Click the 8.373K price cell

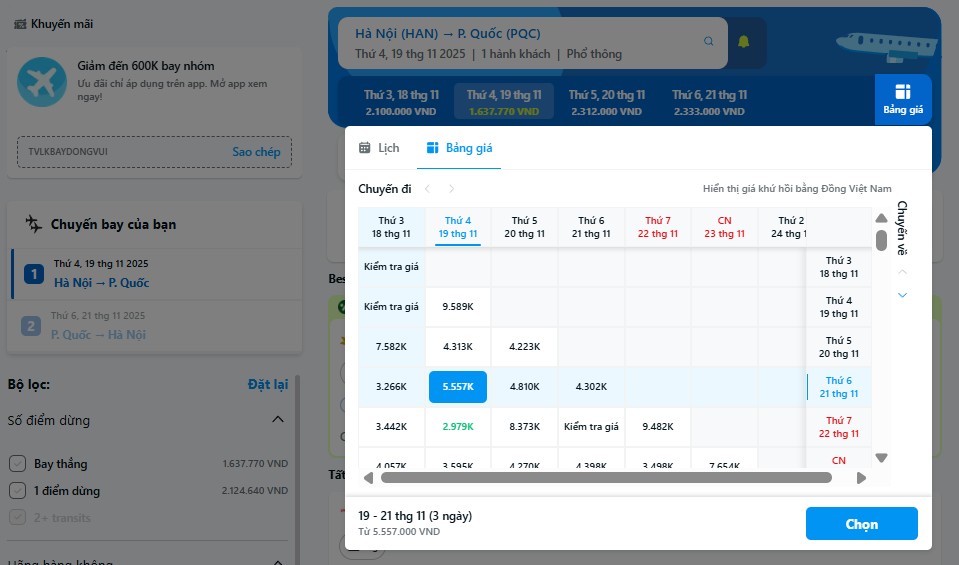point(525,427)
